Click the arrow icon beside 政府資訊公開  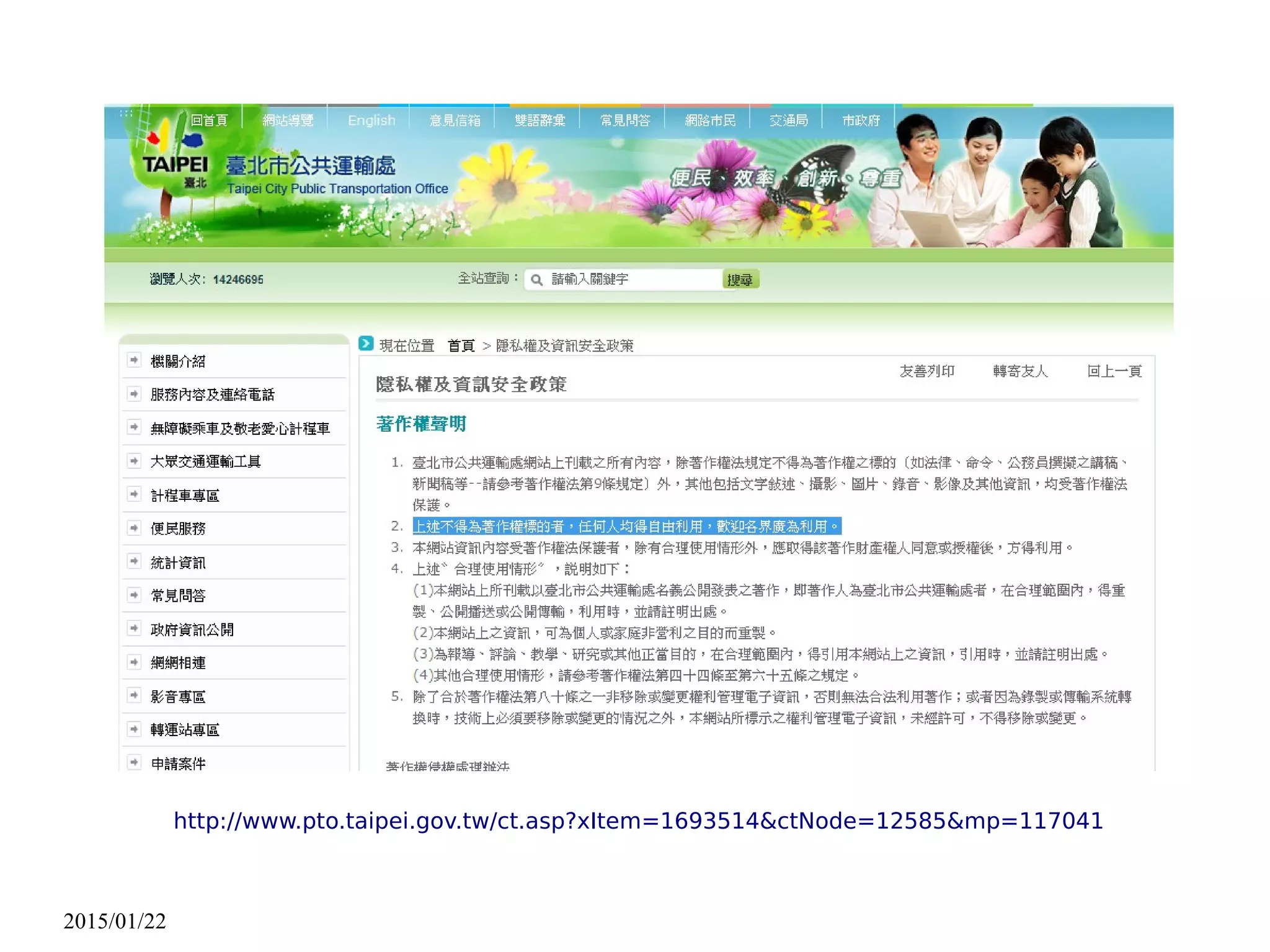[134, 629]
